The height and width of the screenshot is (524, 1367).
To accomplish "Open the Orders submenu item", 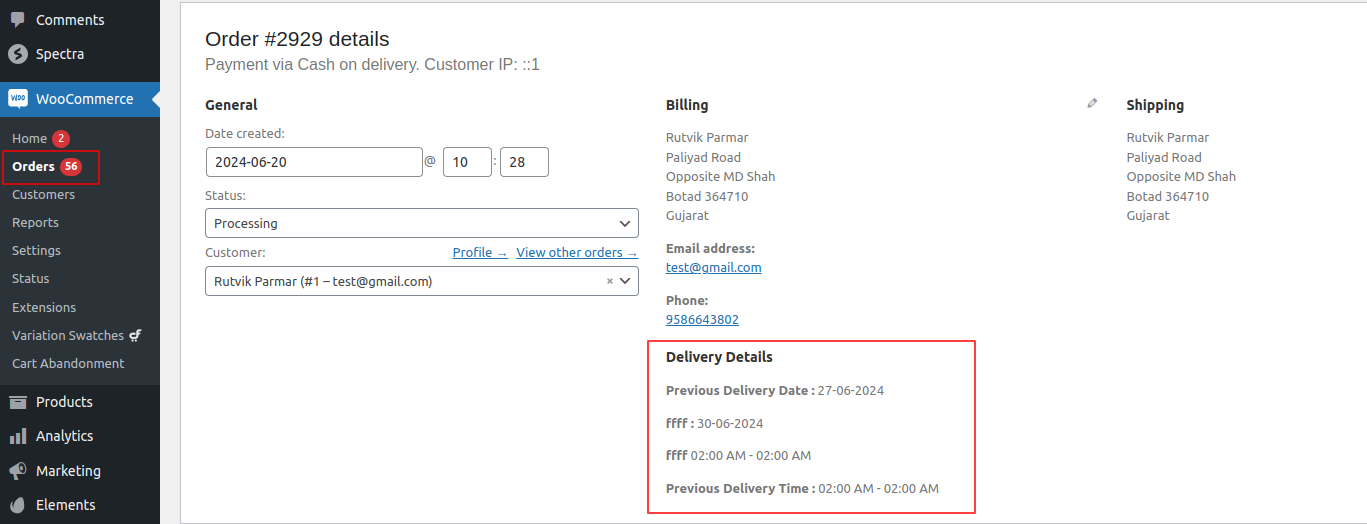I will pyautogui.click(x=33, y=166).
